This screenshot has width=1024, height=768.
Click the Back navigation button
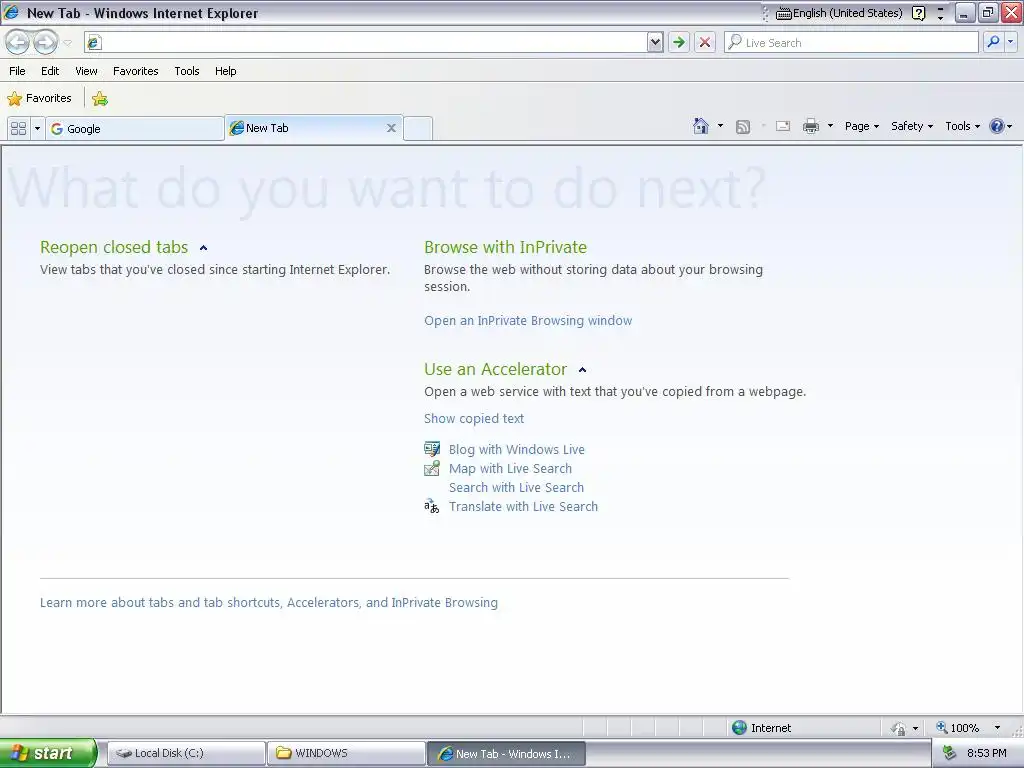tap(18, 42)
